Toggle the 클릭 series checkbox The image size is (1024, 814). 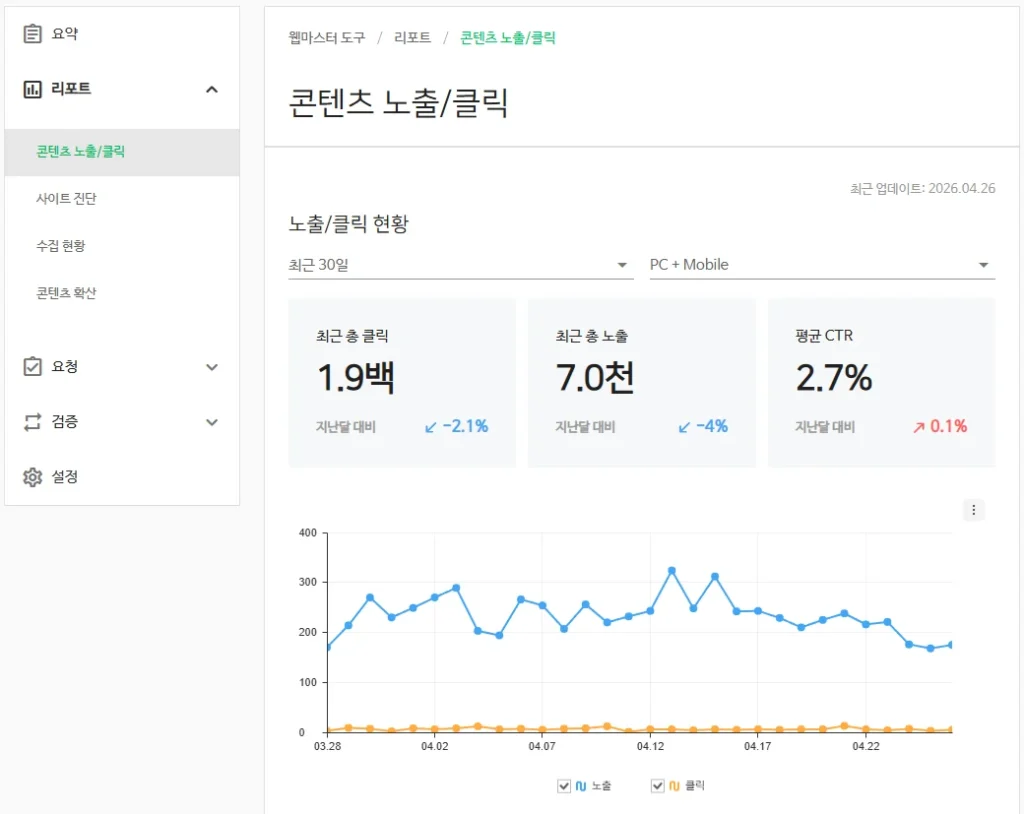coord(657,786)
